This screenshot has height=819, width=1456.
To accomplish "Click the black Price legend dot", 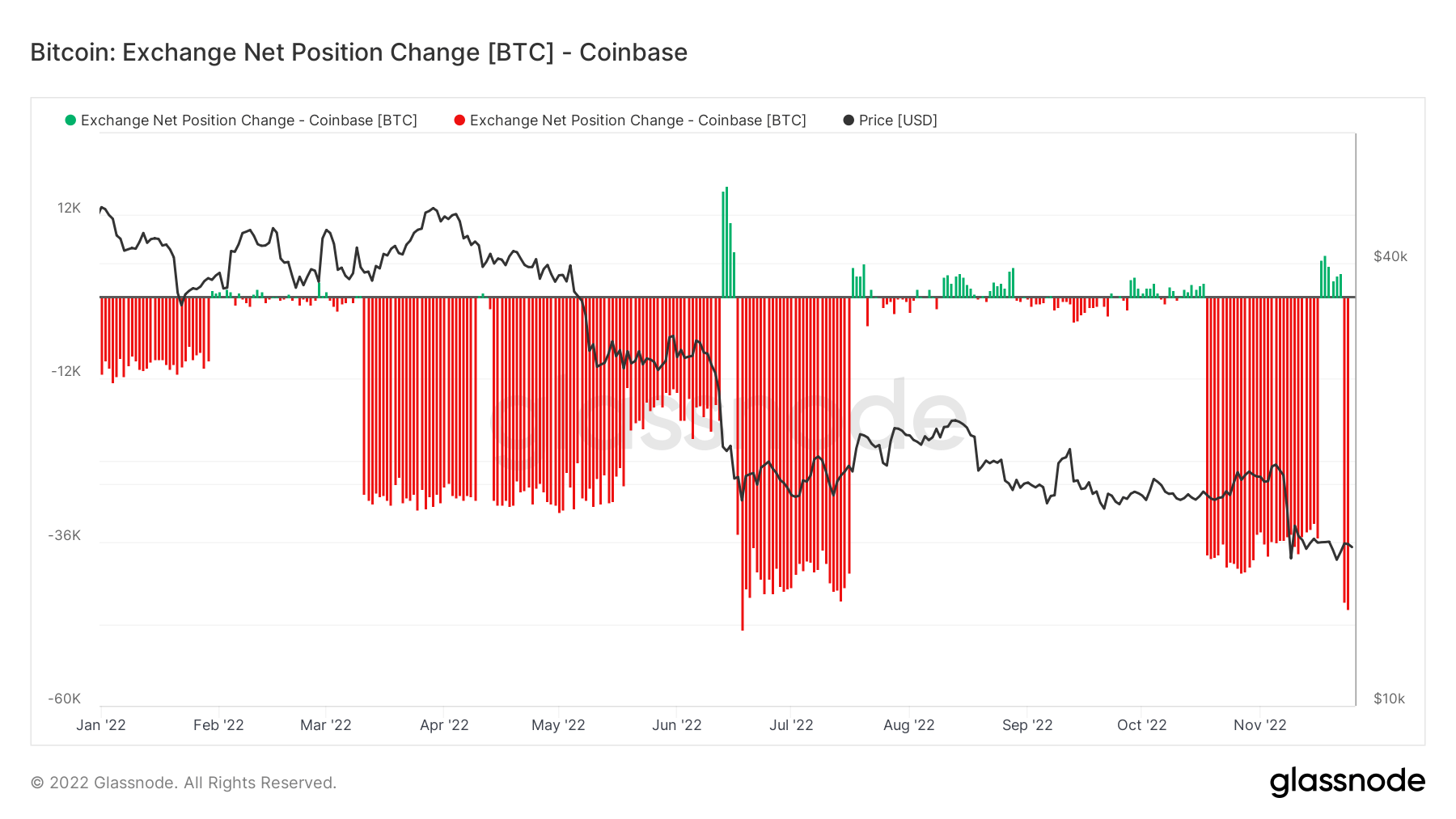I will coord(849,120).
